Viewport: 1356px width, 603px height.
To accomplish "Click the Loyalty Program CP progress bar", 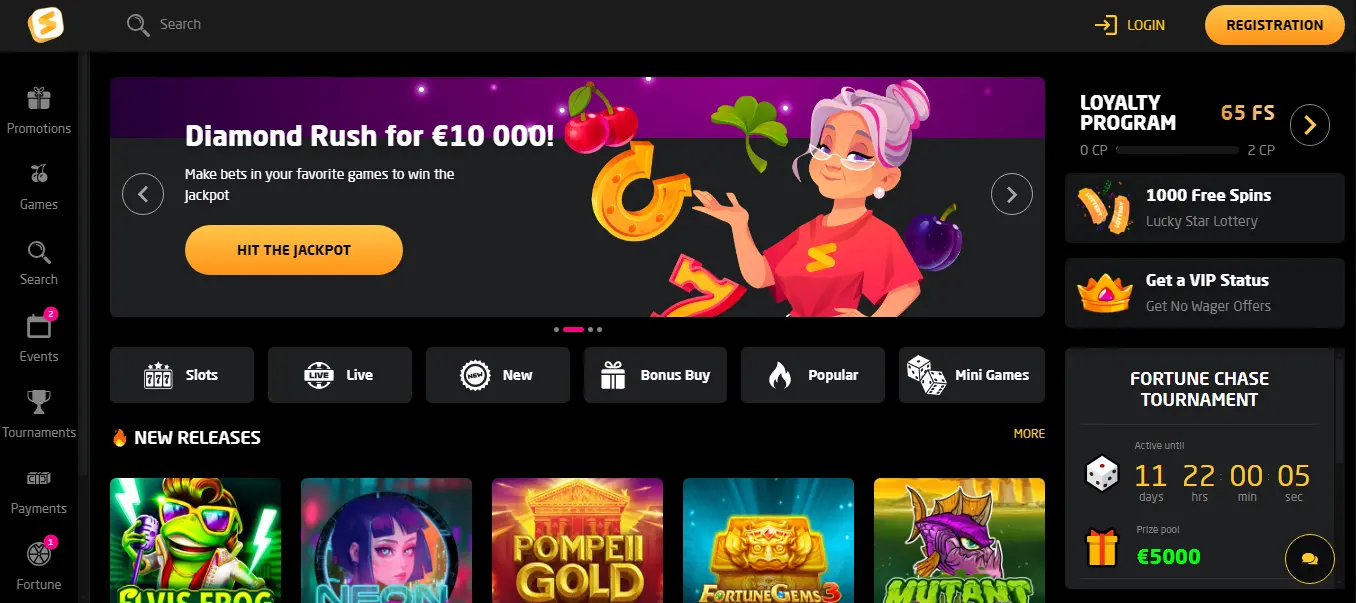I will coord(1178,150).
